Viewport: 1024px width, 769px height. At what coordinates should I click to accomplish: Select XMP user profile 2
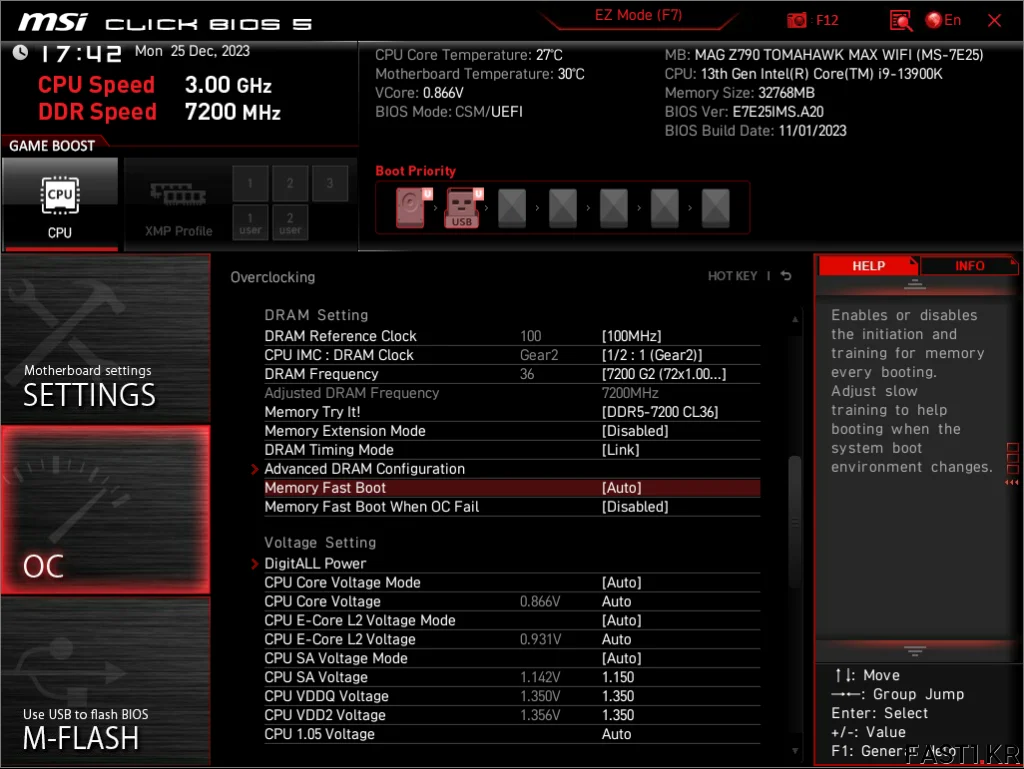(290, 223)
